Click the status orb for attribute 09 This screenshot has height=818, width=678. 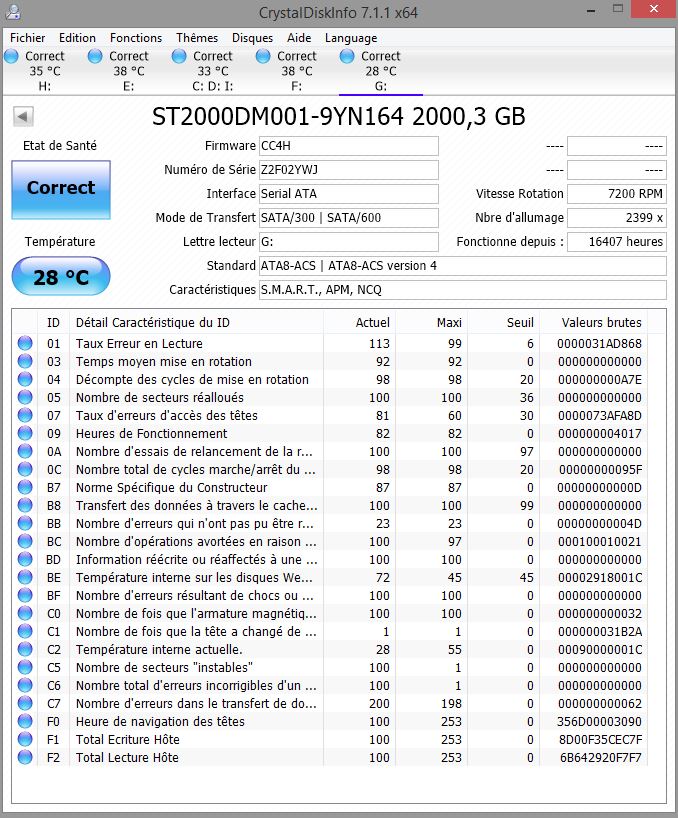(25, 433)
